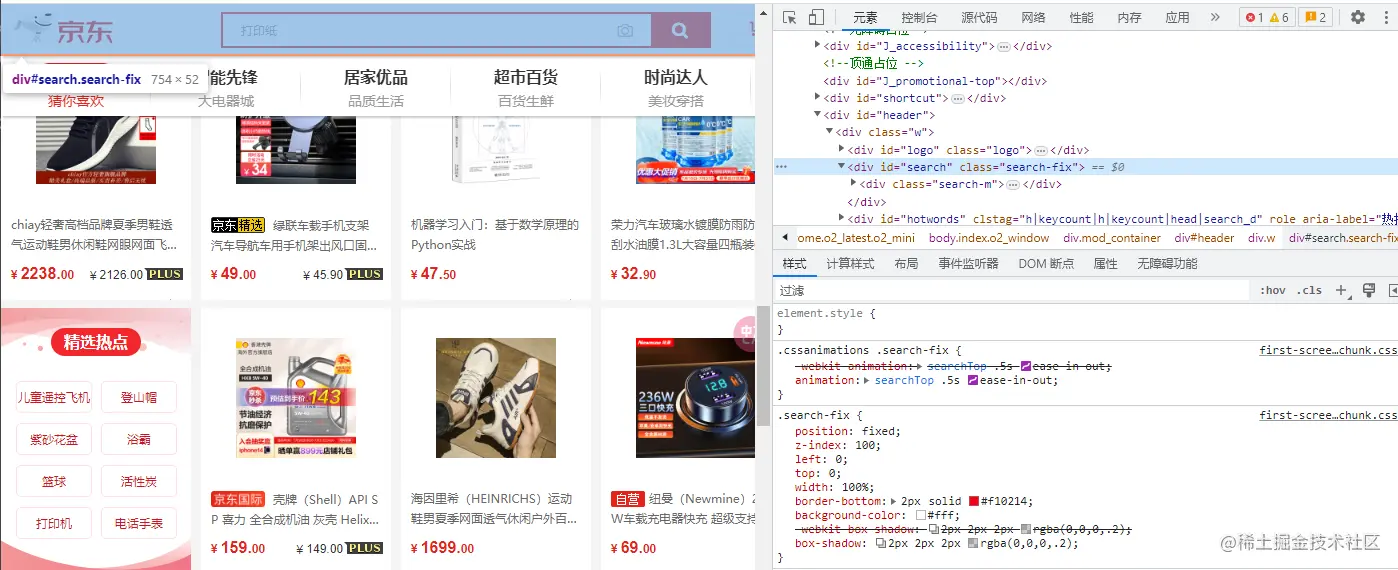Switch to the 计算样式 pane
1398x570 pixels.
[850, 264]
